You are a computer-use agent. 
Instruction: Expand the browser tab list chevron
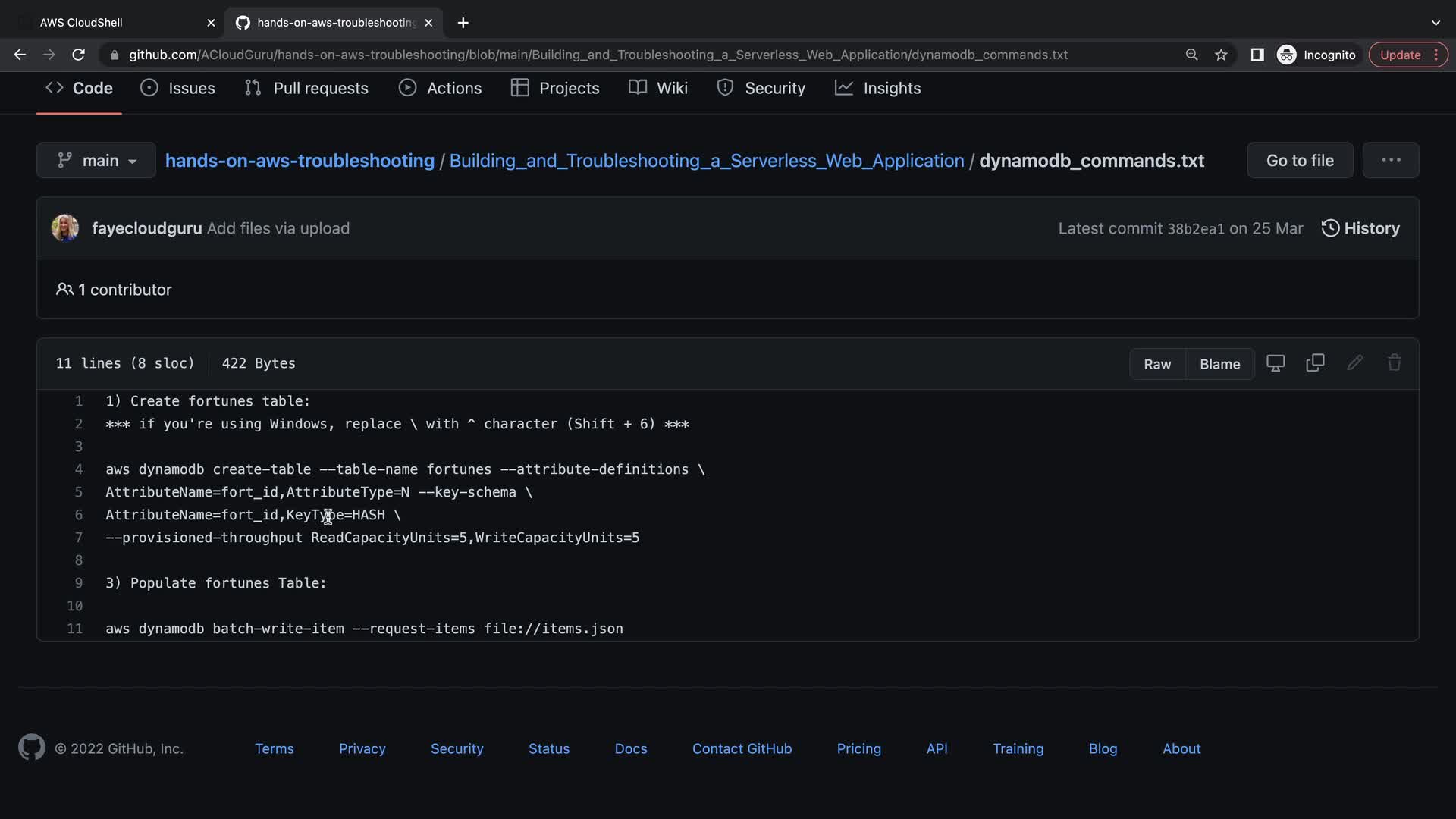pyautogui.click(x=1436, y=23)
